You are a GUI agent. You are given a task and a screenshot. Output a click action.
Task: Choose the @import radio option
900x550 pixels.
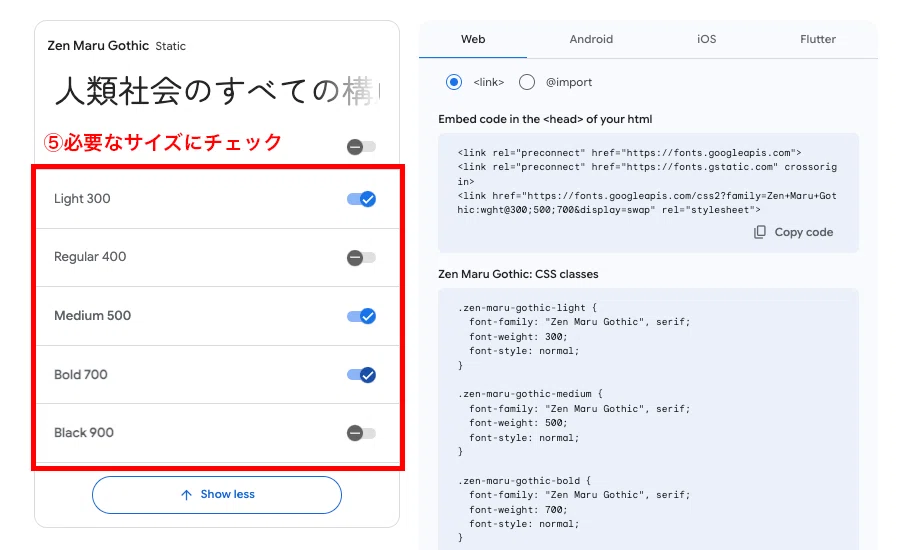pos(526,82)
